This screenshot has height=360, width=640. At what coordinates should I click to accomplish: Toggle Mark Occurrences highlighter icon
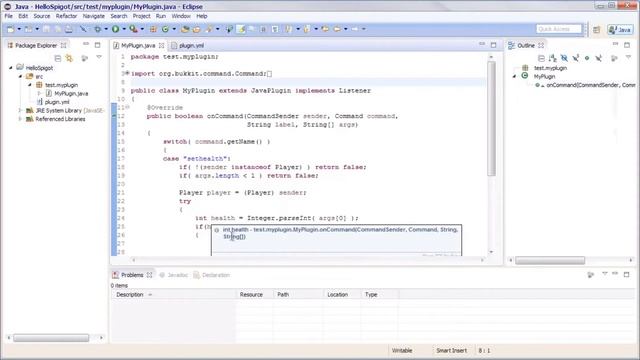pos(242,29)
